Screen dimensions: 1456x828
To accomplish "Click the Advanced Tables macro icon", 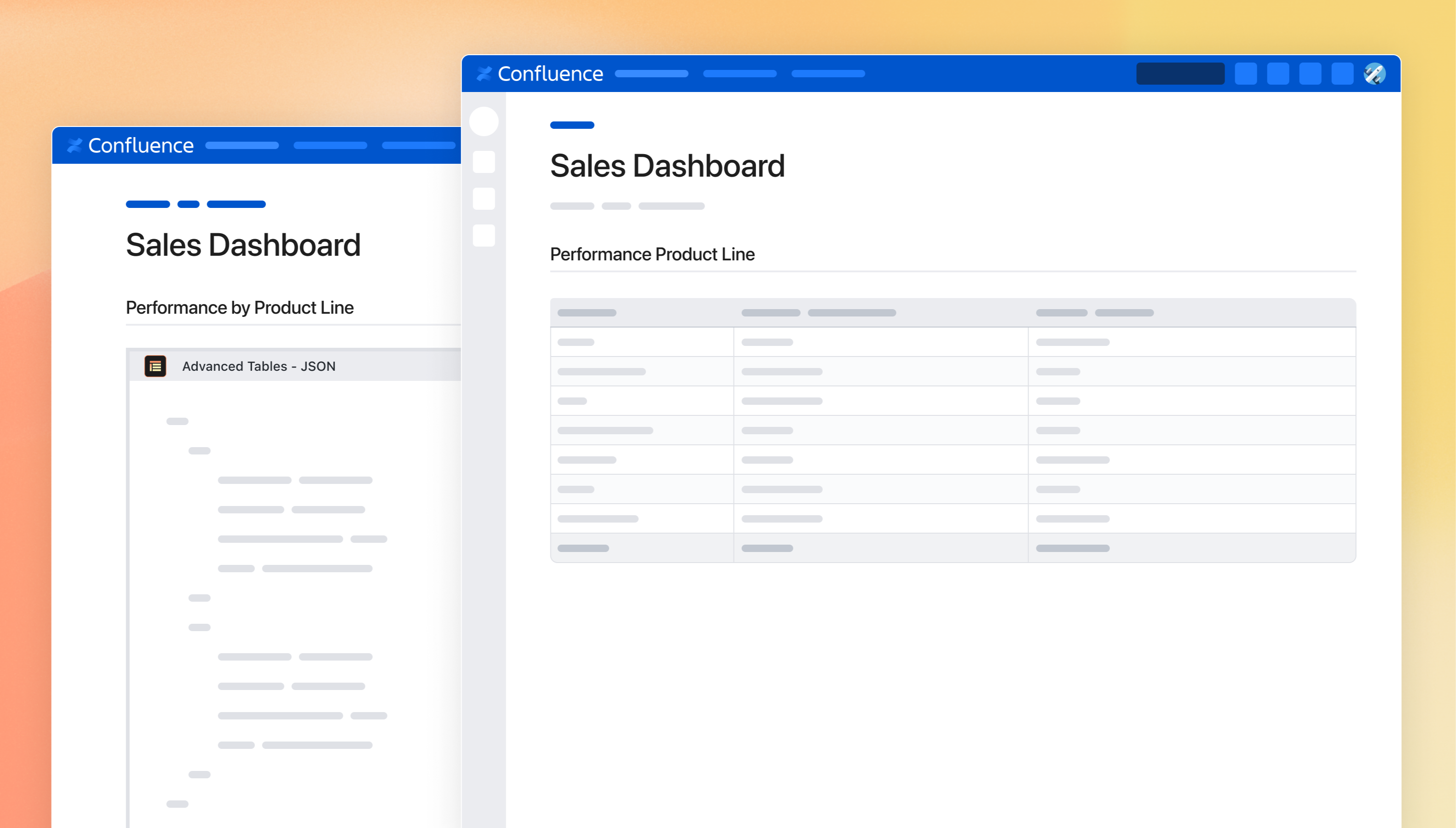I will click(x=155, y=366).
